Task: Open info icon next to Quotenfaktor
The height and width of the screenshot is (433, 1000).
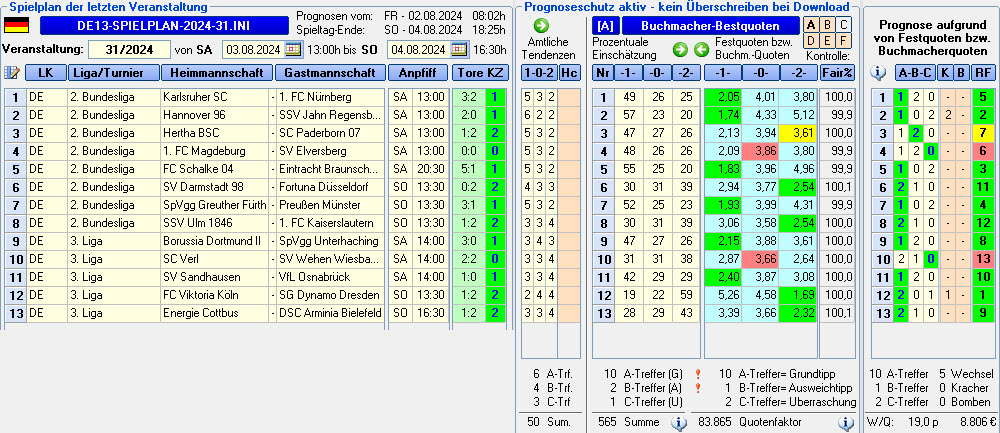Action: (x=846, y=422)
